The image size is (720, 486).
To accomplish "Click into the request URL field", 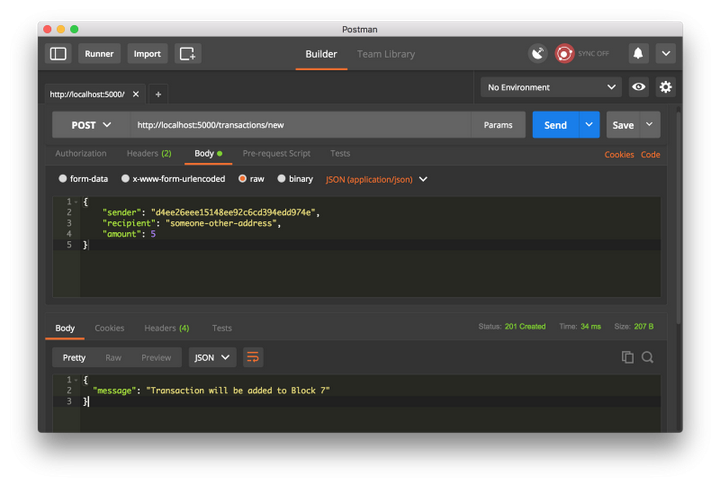I will 300,125.
